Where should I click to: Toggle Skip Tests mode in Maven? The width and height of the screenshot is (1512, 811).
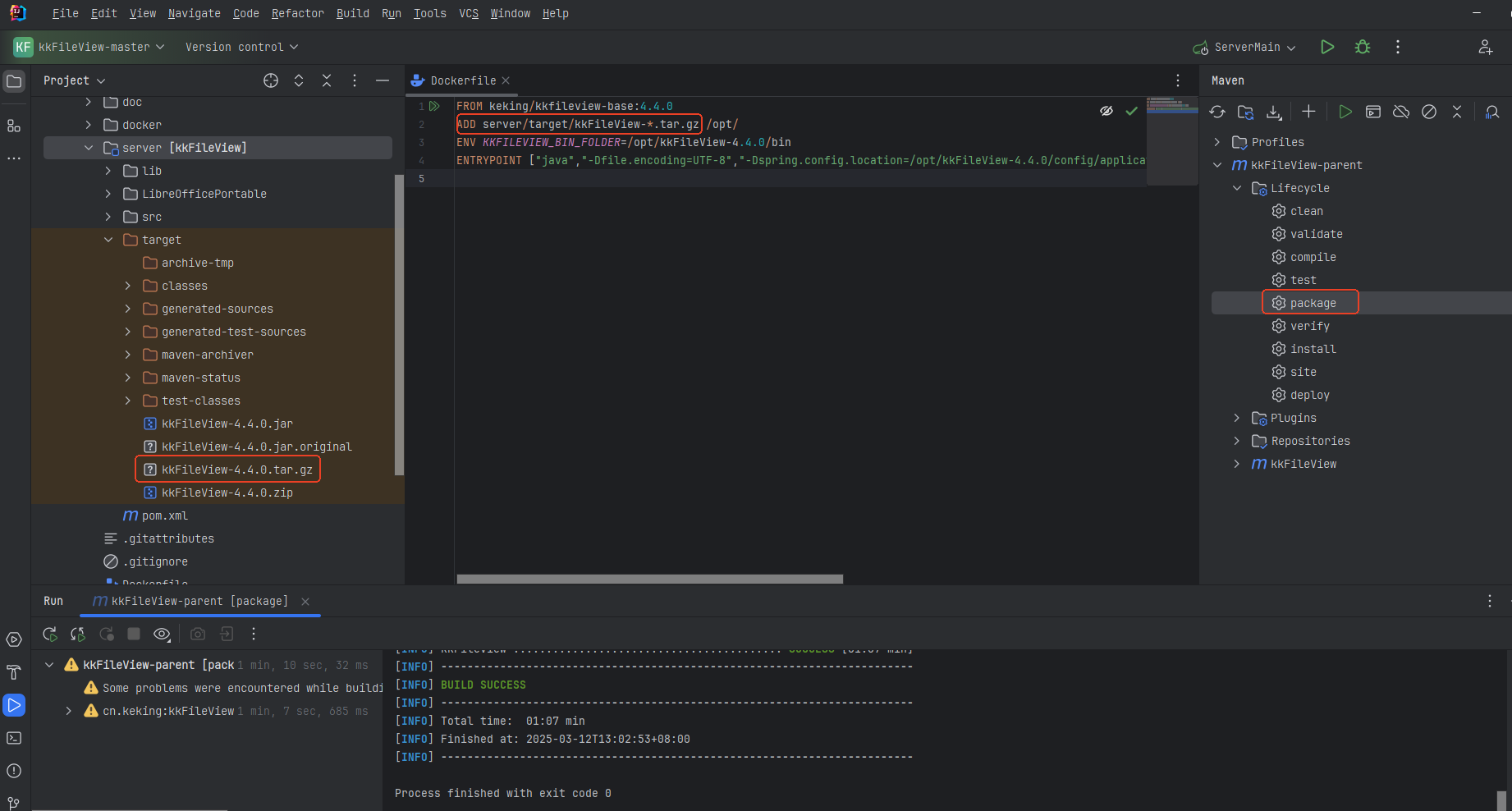click(x=1429, y=112)
